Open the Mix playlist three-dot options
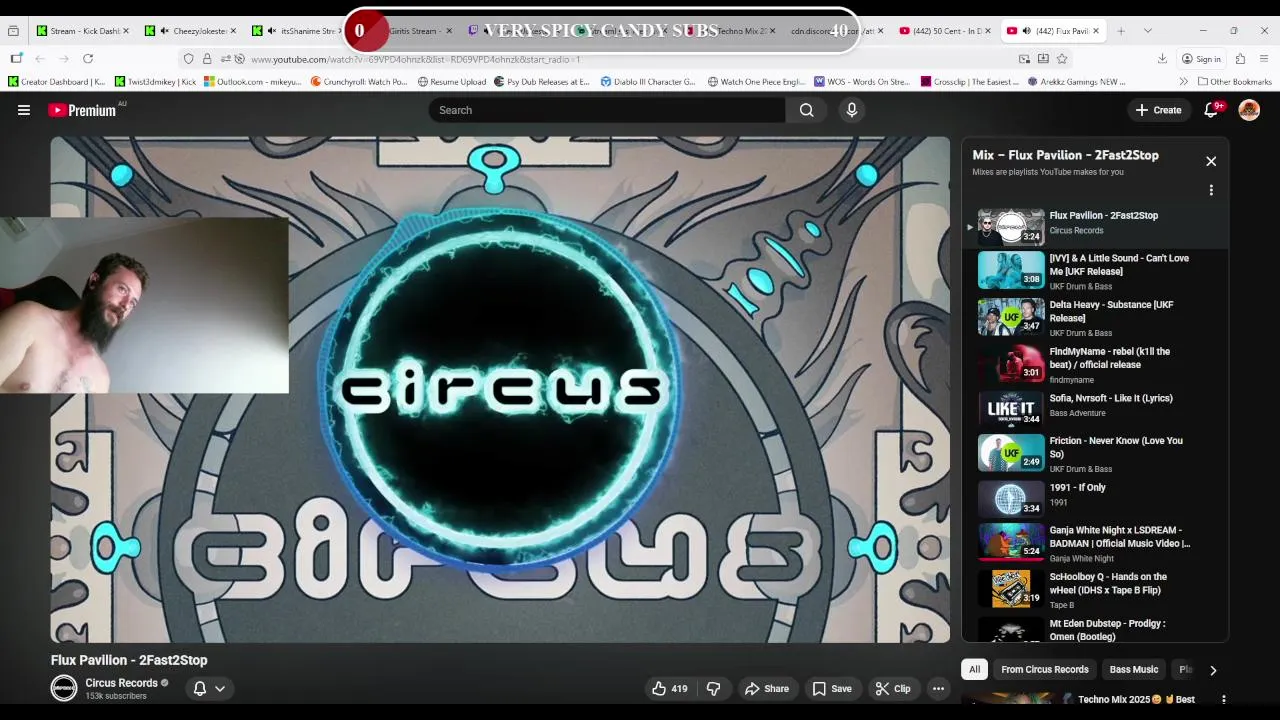 point(1211,190)
